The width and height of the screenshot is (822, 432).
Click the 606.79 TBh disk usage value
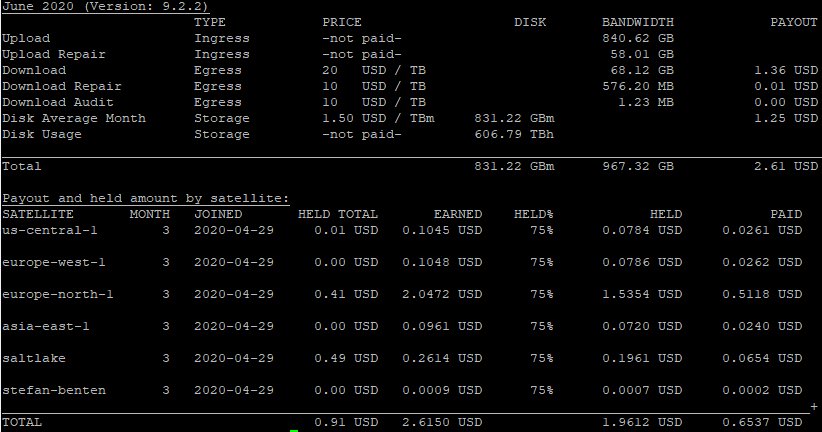point(514,134)
